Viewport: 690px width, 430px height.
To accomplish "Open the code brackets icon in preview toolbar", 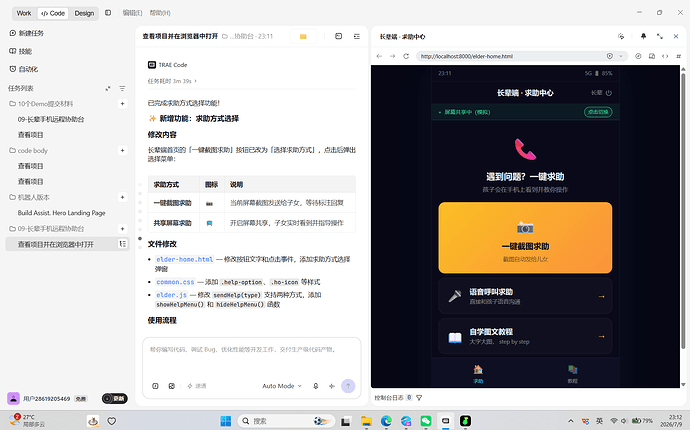I will pyautogui.click(x=665, y=56).
